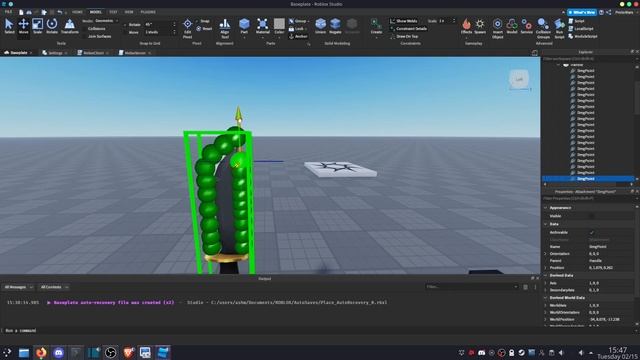The width and height of the screenshot is (640, 360).
Task: Open the FILE menu
Action: 8,12
